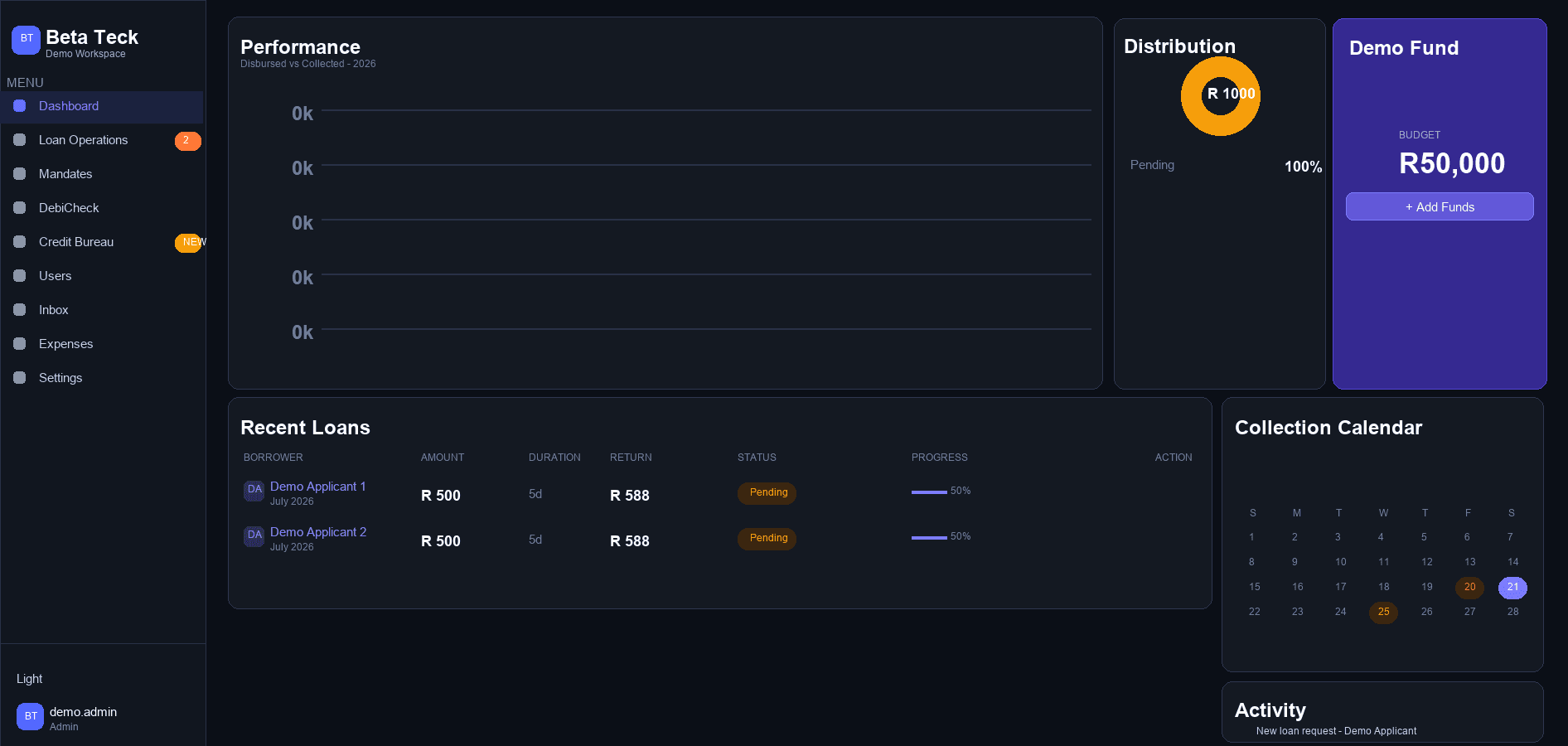The width and height of the screenshot is (1568, 746).
Task: Select day 20 in the Collection Calendar
Action: coord(1469,588)
